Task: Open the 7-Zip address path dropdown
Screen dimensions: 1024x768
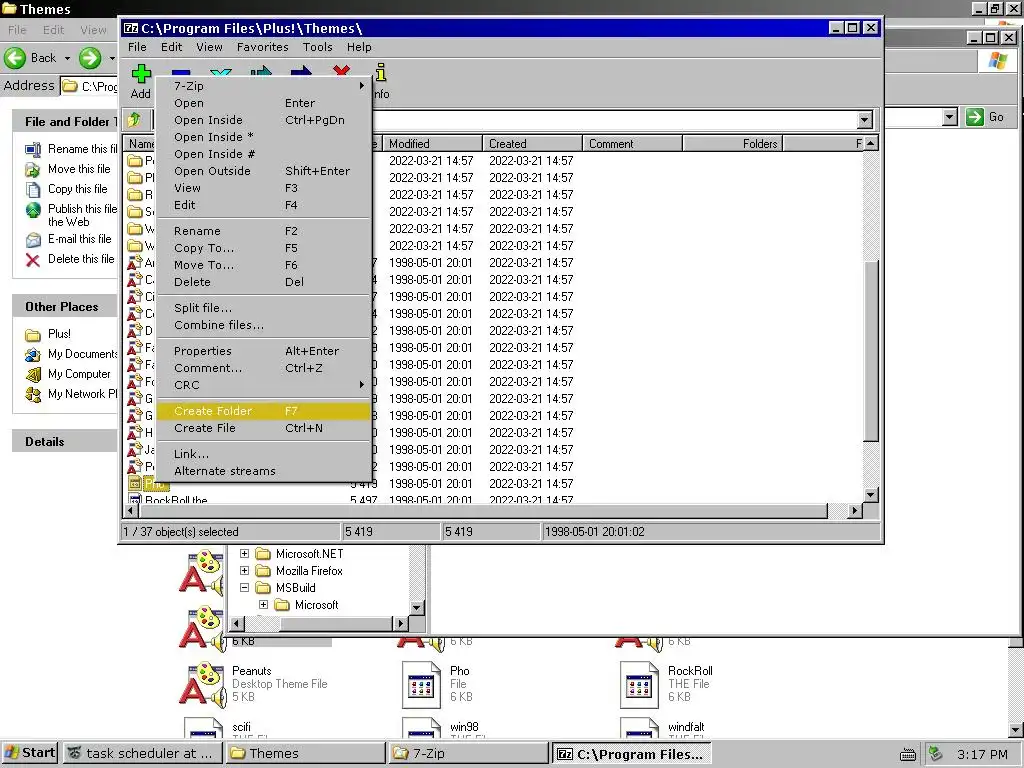Action: click(865, 120)
